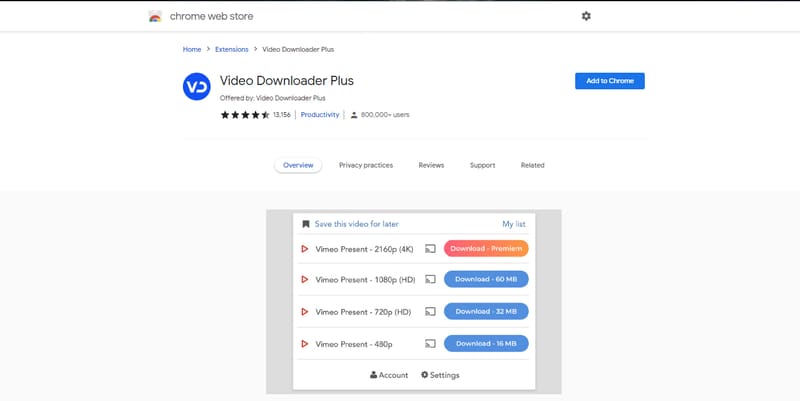Click the cast icon in 480p row
The image size is (800, 401).
click(x=431, y=344)
